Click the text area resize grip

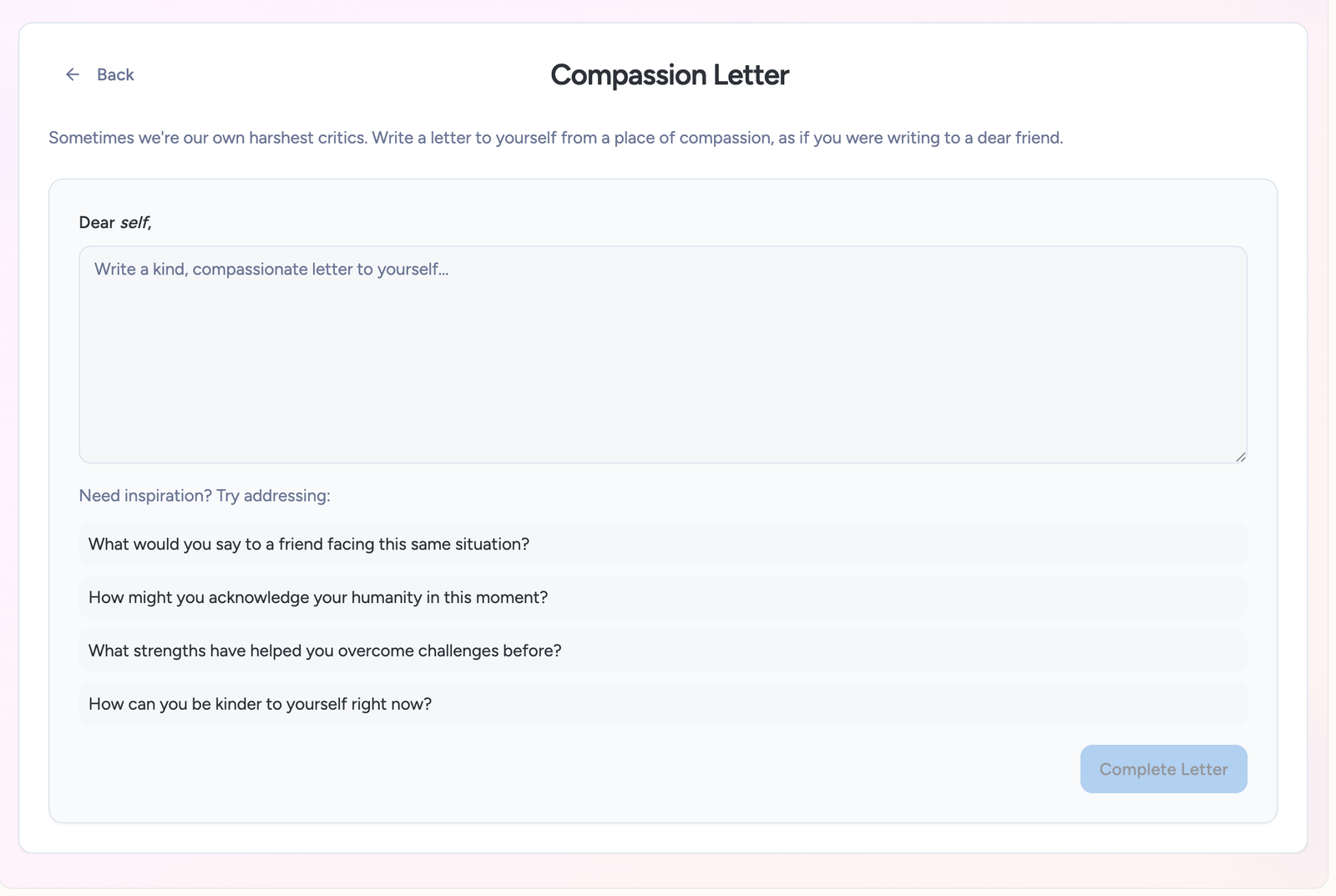pyautogui.click(x=1241, y=457)
